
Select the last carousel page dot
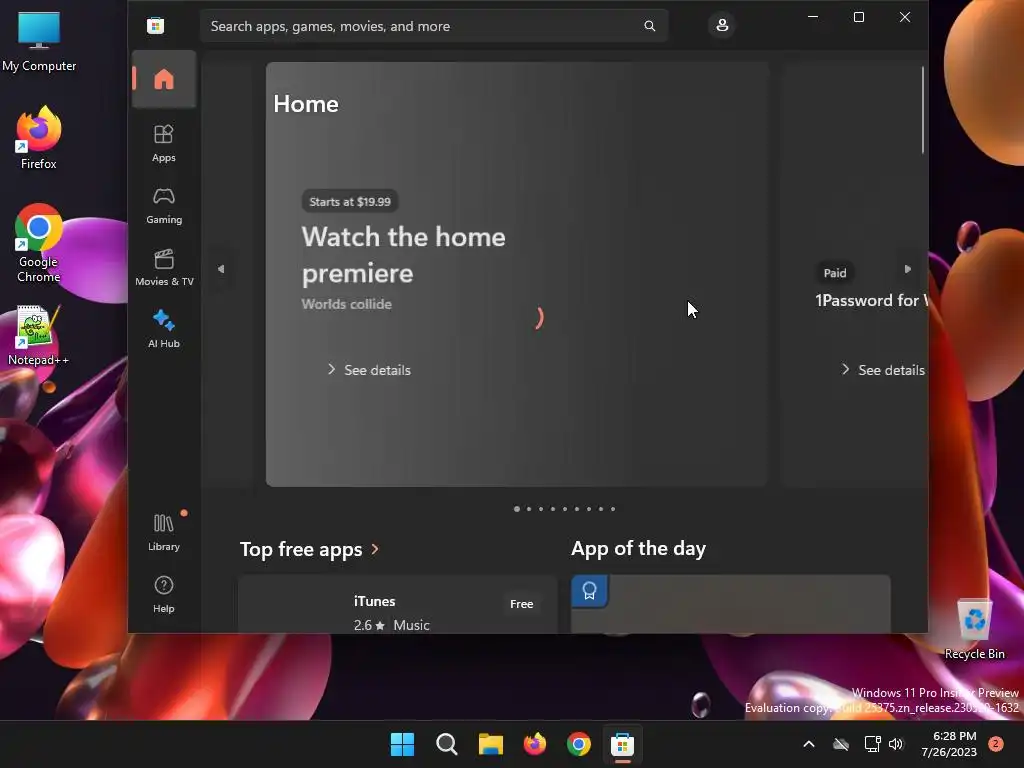613,509
